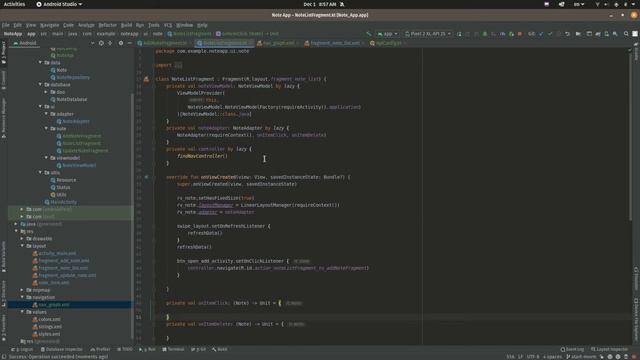Select colors.xml in values folder
This screenshot has width=640, height=360.
[x=49, y=320]
